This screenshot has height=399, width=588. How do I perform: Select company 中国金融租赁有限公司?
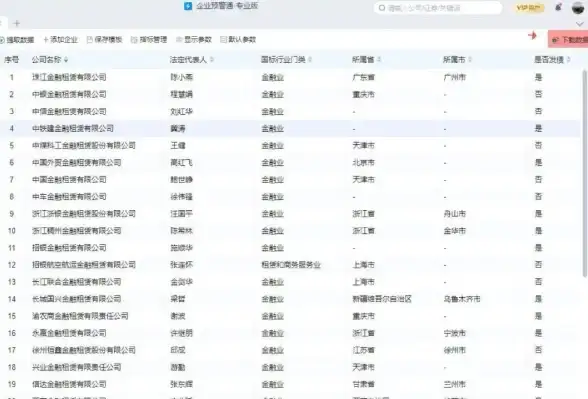click(x=69, y=180)
